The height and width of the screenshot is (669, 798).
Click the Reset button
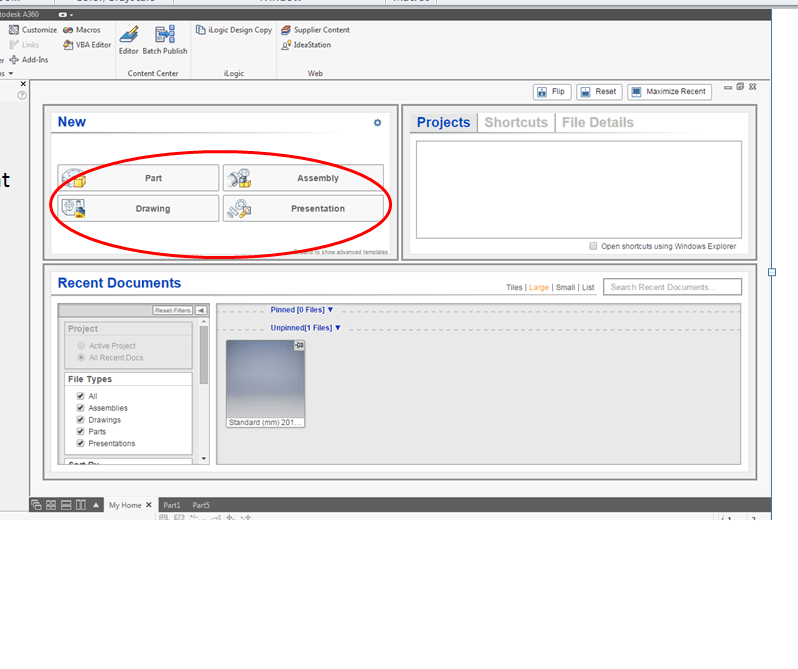click(x=599, y=92)
